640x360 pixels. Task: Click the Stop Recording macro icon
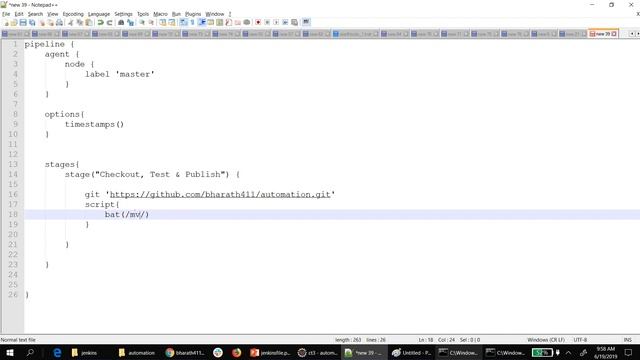pos(267,22)
